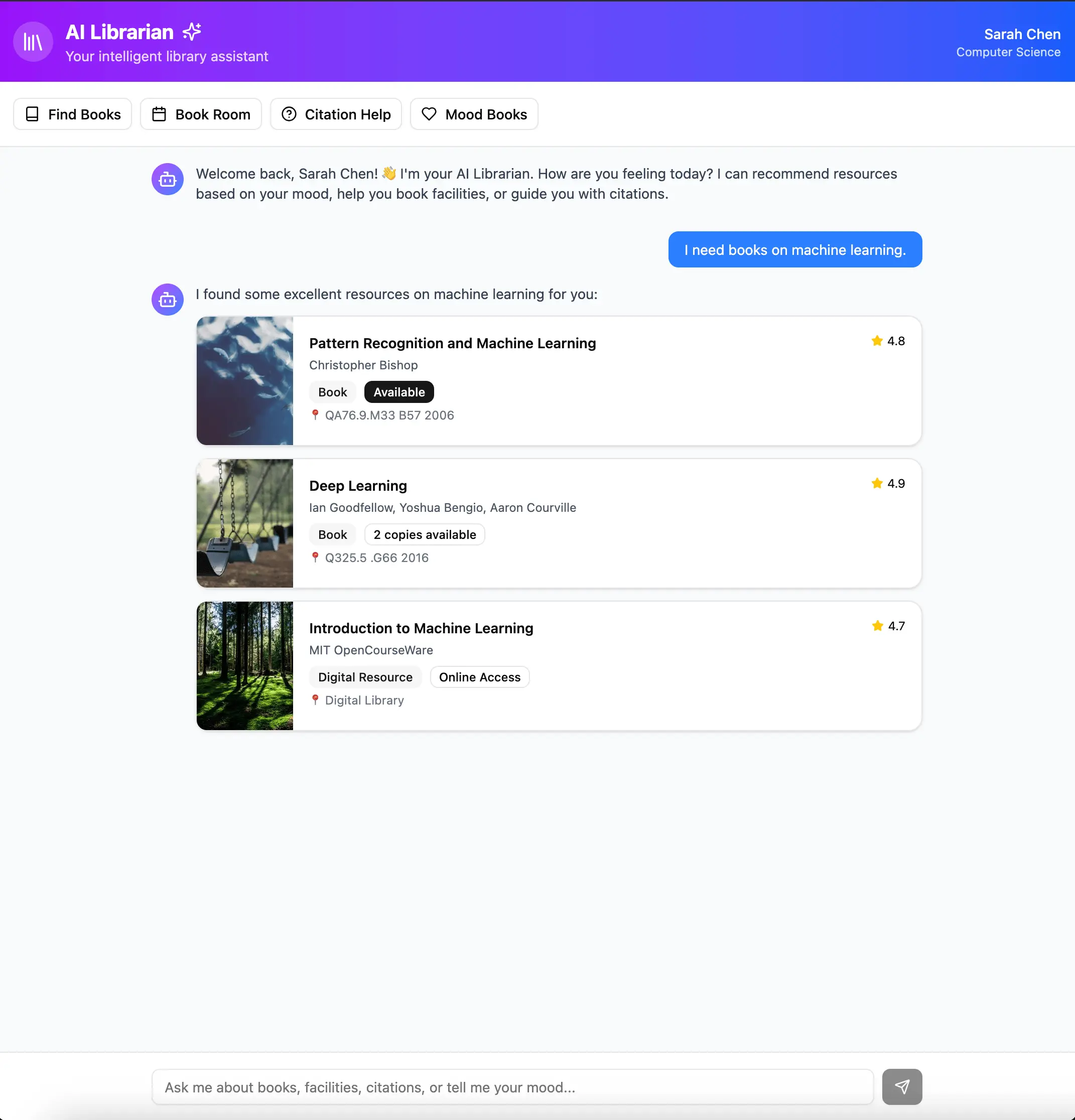Click the question mark icon on Citation Help

289,114
